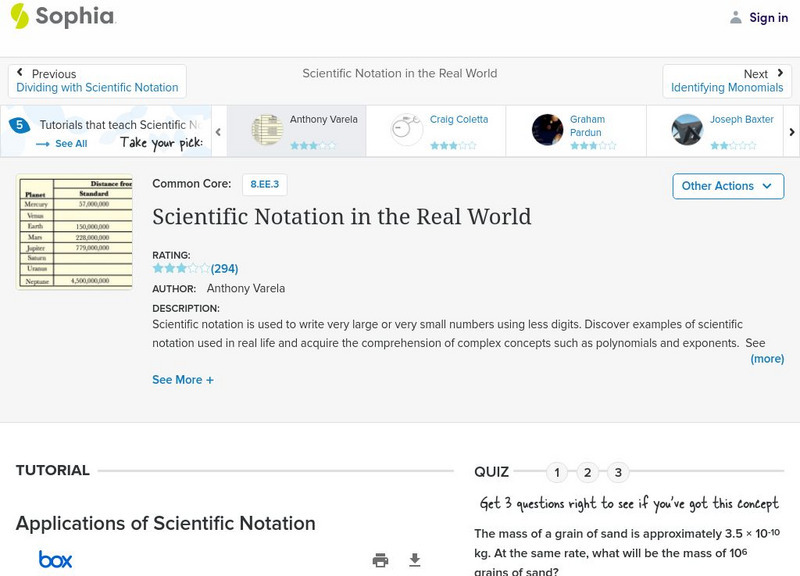Click the star rating under RATING
Screen dimensions: 800x576
point(181,268)
